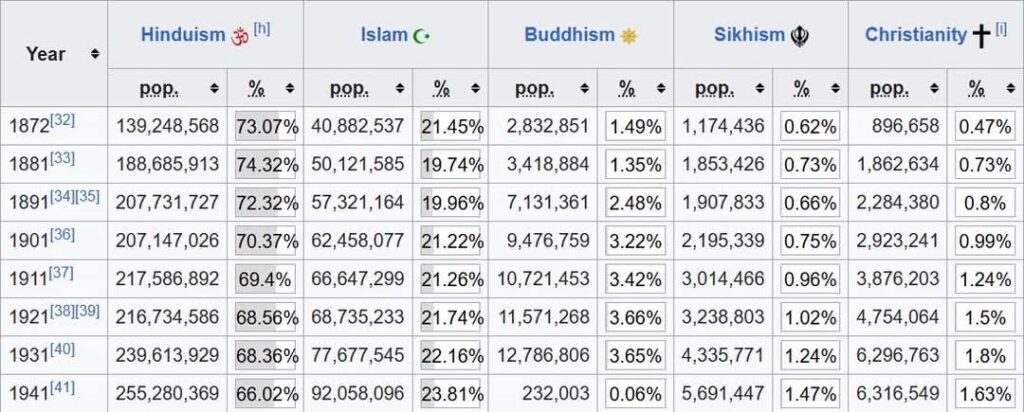The width and height of the screenshot is (1024, 412).
Task: Sort by Christianity population arrows
Action: point(934,88)
